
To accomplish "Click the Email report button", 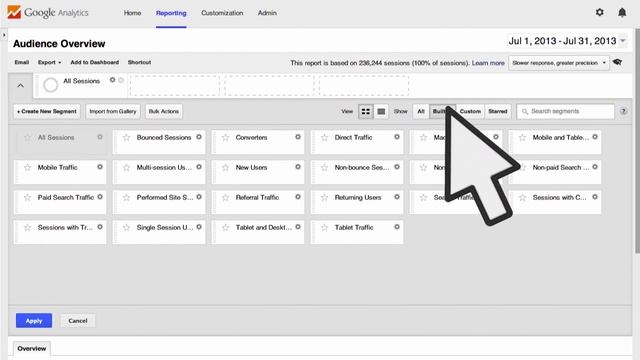I will [22, 62].
